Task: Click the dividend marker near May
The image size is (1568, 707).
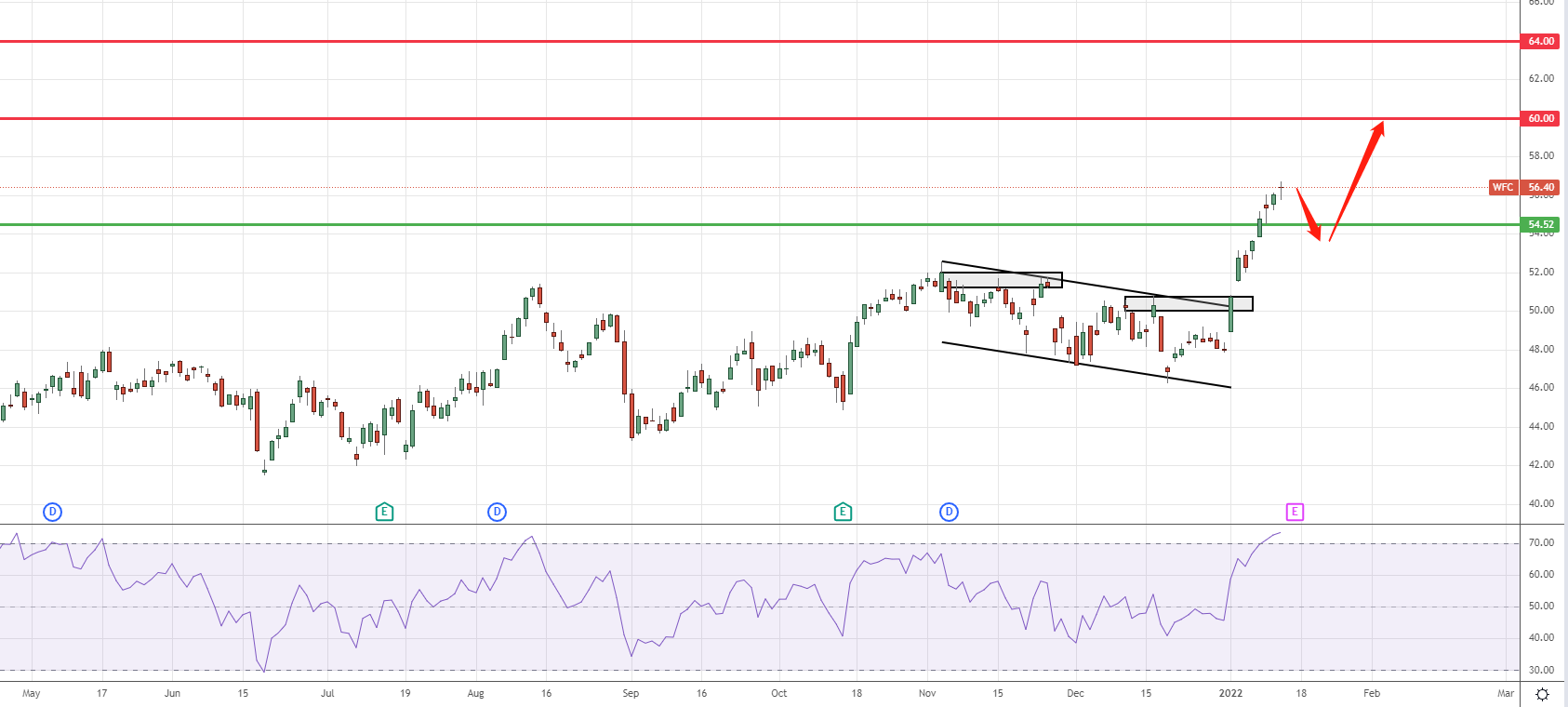Action: pos(53,512)
